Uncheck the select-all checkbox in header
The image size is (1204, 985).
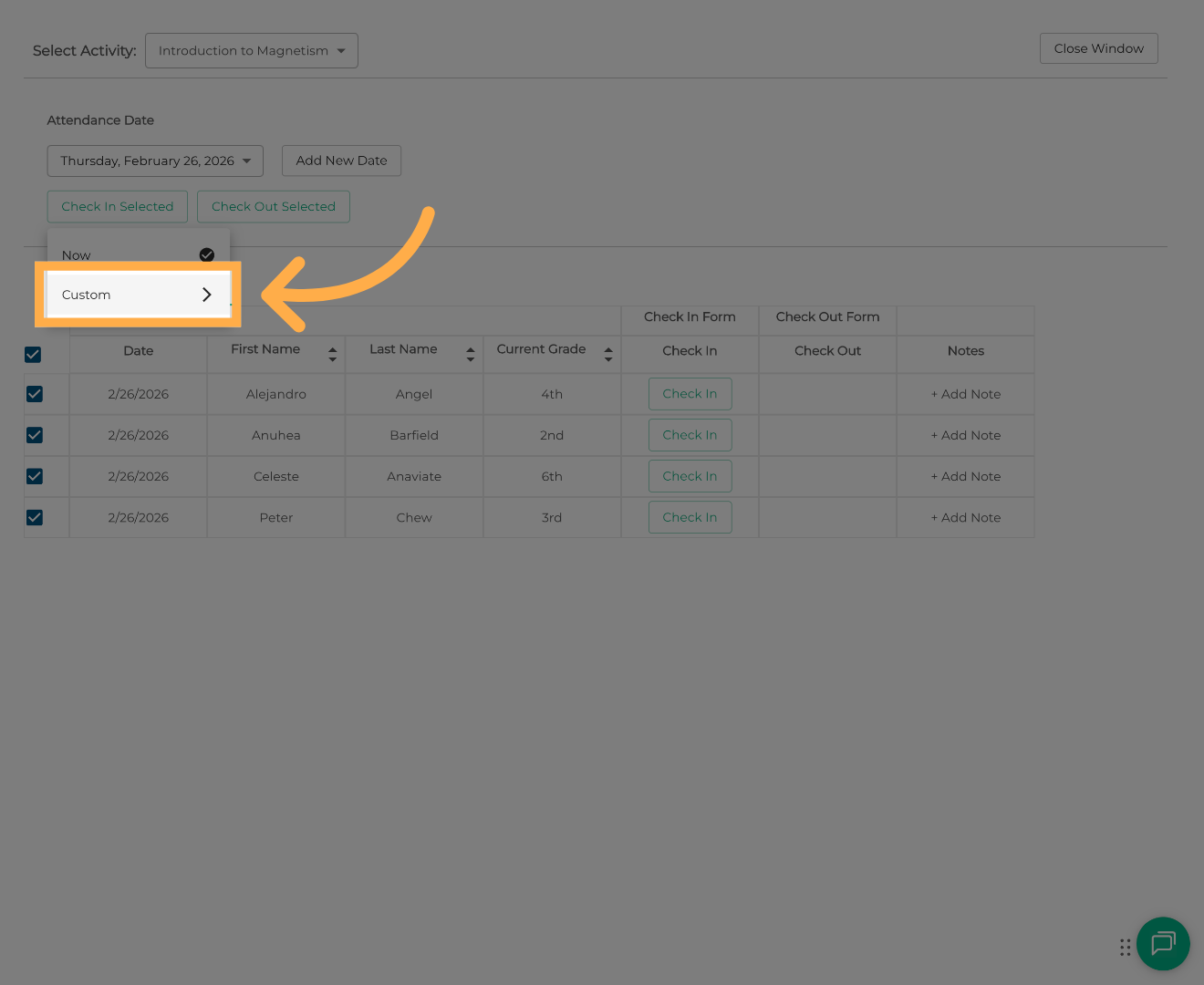(x=33, y=354)
